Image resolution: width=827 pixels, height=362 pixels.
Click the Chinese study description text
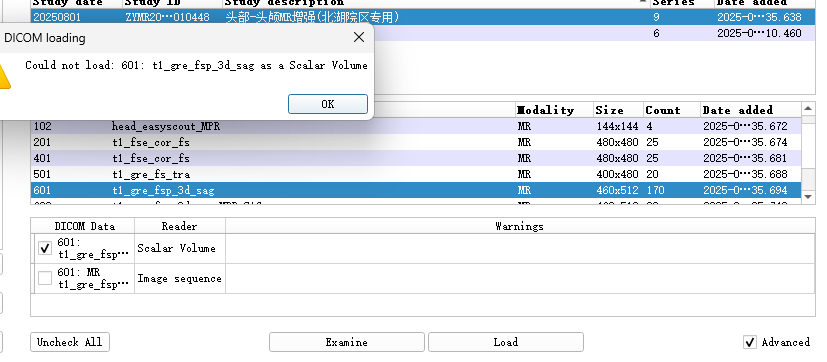click(x=312, y=17)
